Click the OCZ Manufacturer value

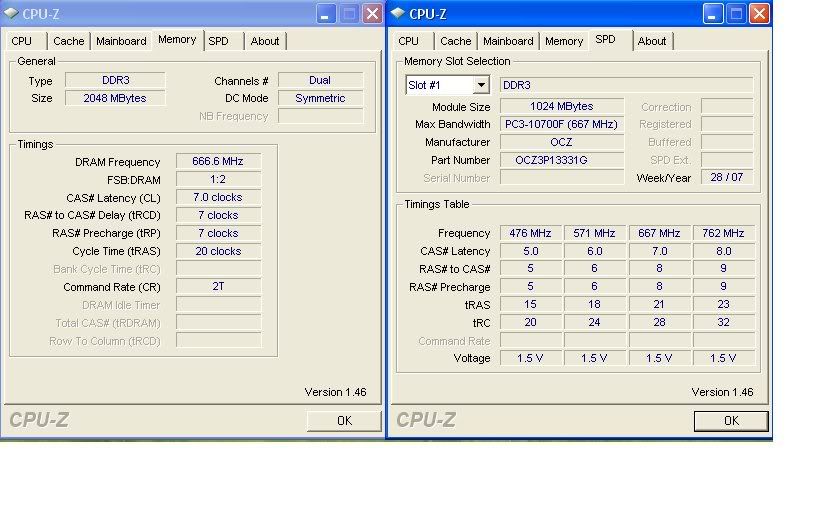[562, 142]
